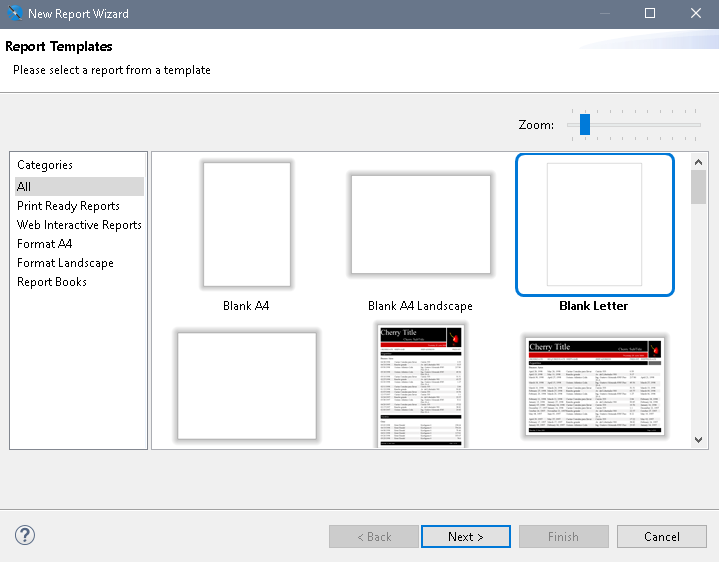Choose the Blank Letter template thumbnail
The width and height of the screenshot is (719, 562).
594,224
